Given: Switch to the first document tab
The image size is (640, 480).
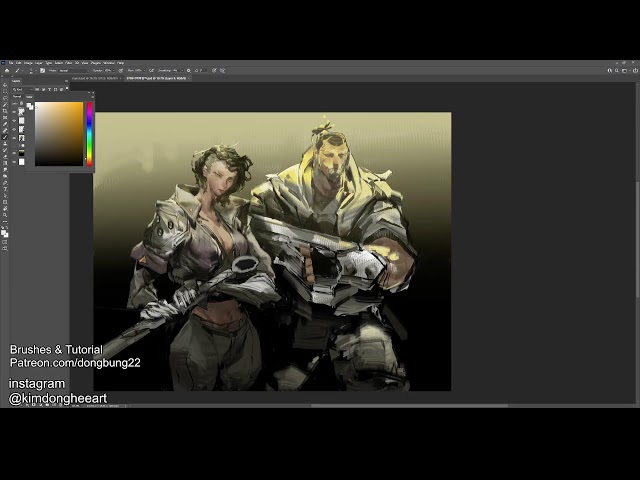Looking at the screenshot, I should 96,78.
